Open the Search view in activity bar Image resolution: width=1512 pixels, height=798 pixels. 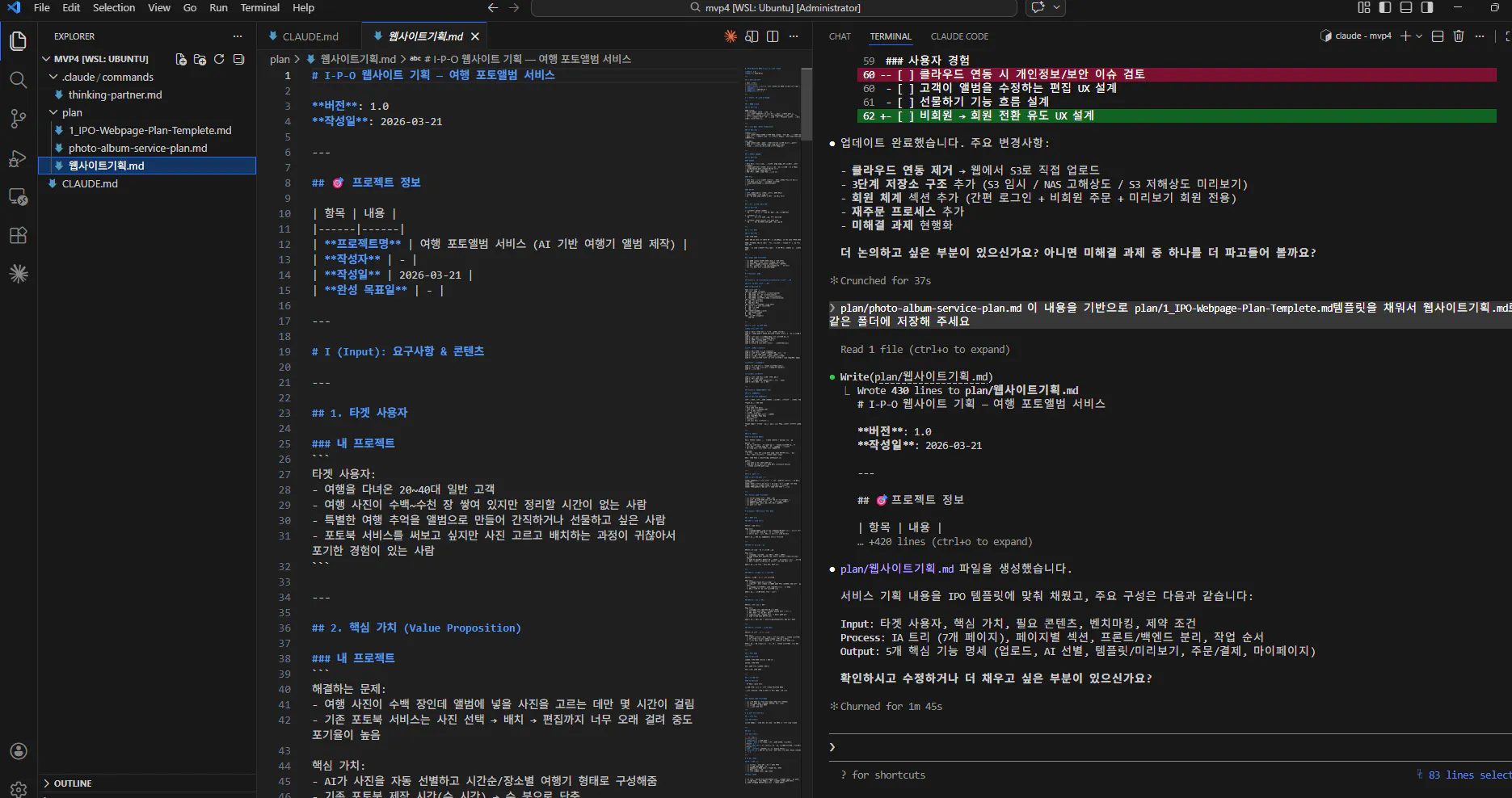19,79
